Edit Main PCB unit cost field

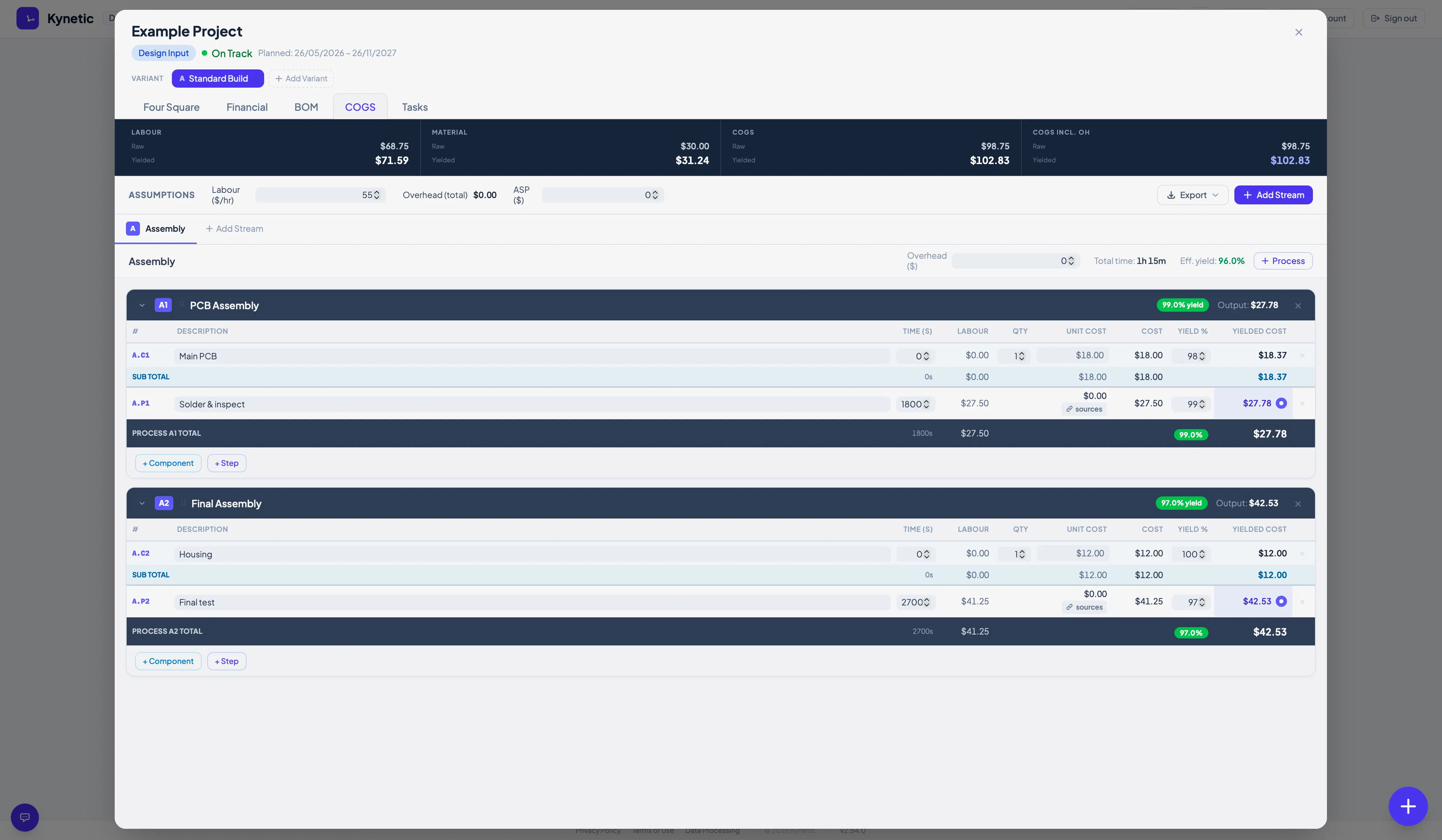click(x=1073, y=355)
